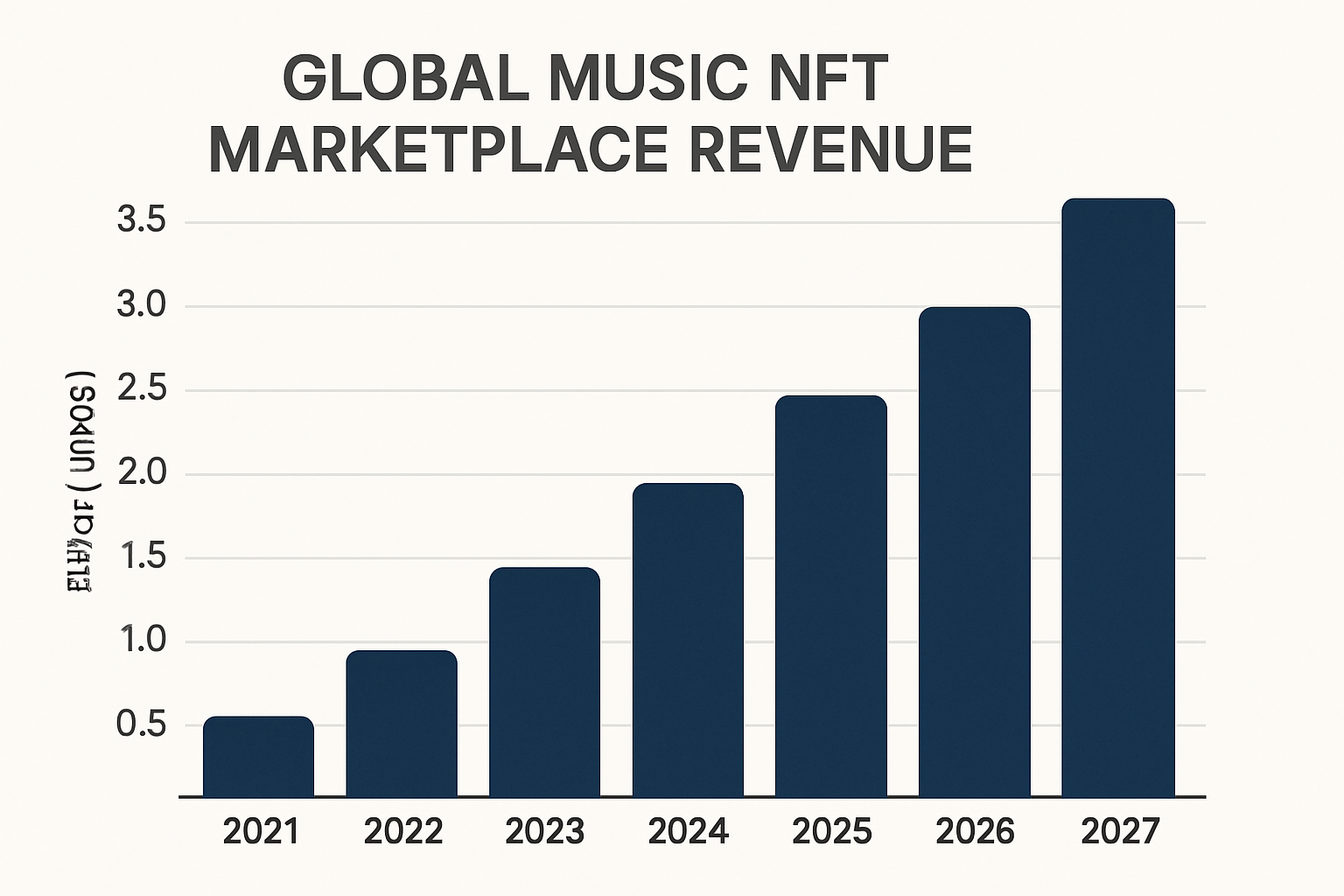Click the gap between 2024 and 2025 bars

tap(759, 700)
